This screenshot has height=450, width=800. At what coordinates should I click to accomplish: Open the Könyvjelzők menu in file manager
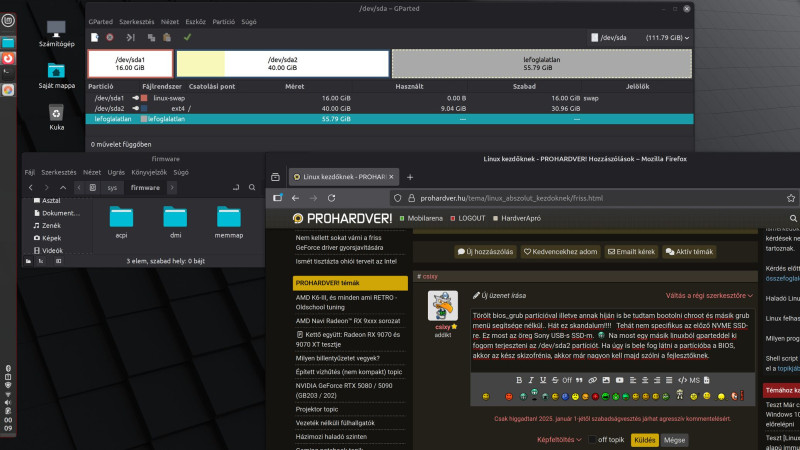[x=149, y=172]
